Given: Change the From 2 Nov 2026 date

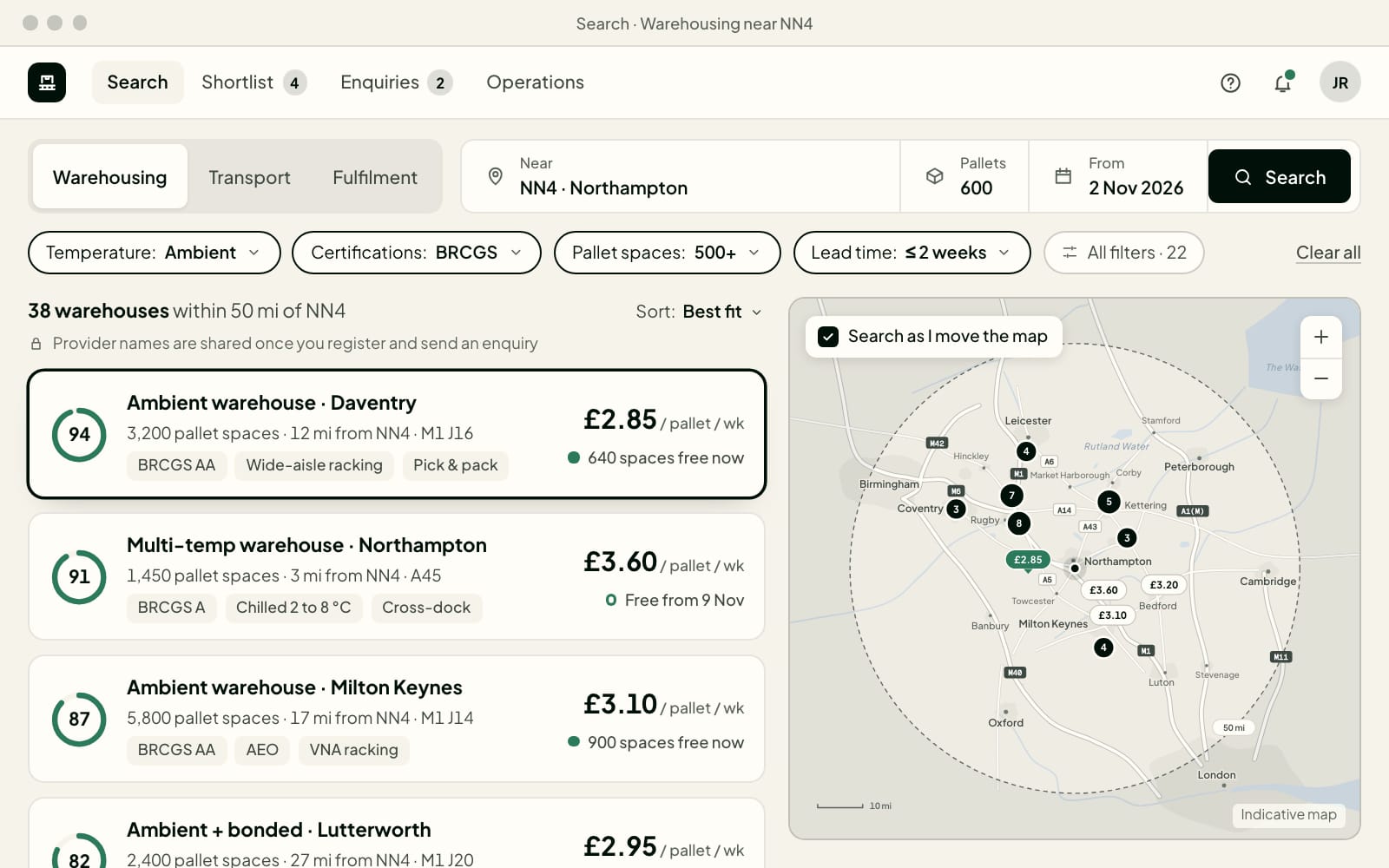Looking at the screenshot, I should 1118,176.
